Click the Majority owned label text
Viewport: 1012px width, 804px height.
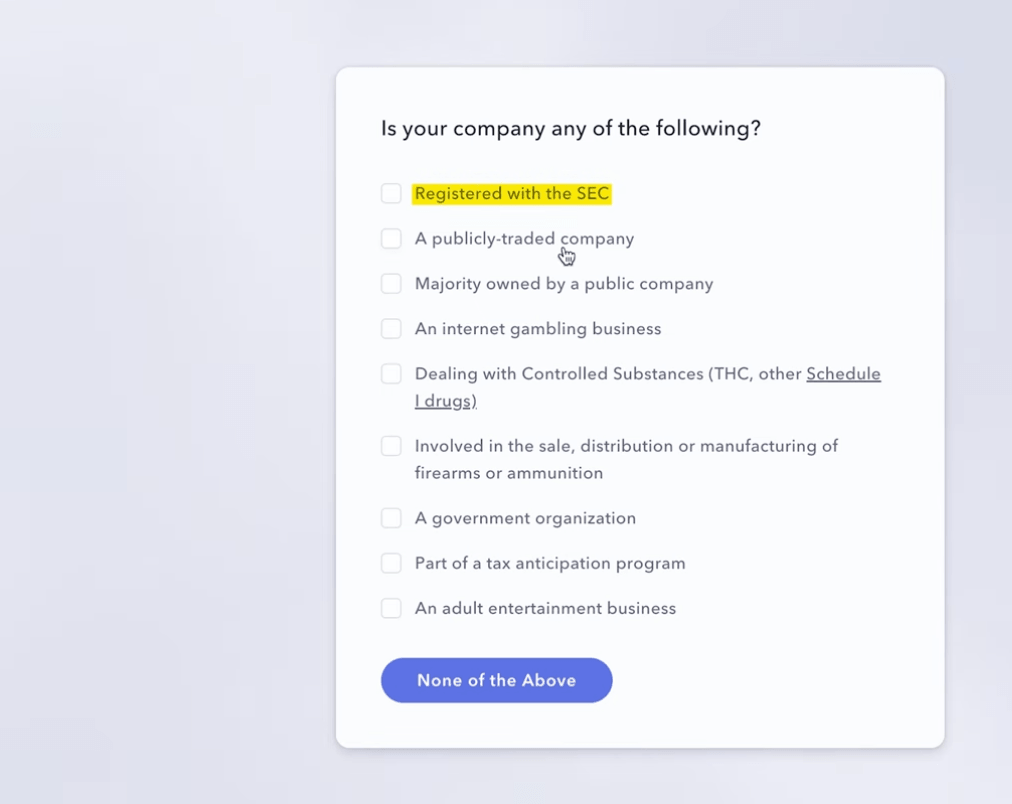pyautogui.click(x=563, y=283)
